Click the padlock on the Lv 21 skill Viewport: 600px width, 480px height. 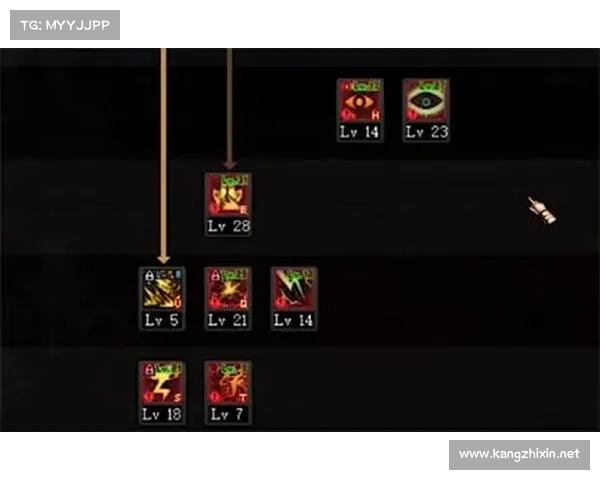coord(215,275)
